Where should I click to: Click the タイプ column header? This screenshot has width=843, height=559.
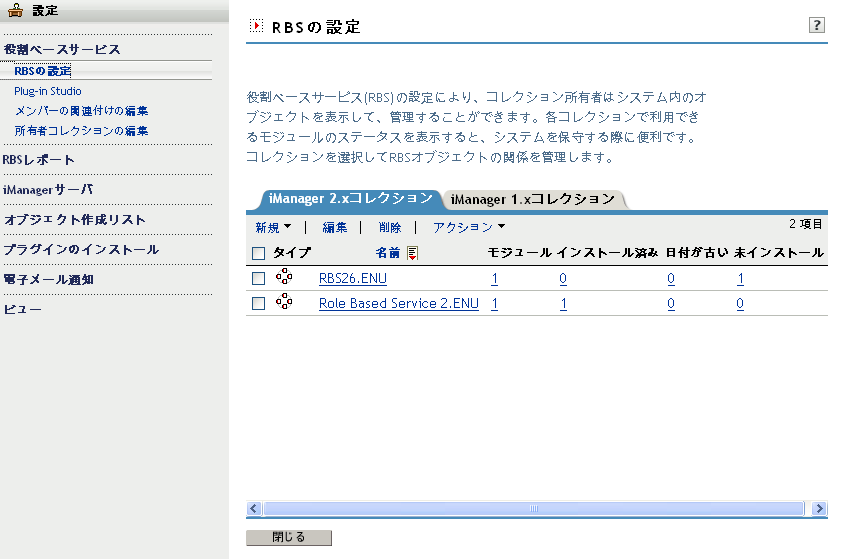pyautogui.click(x=292, y=253)
